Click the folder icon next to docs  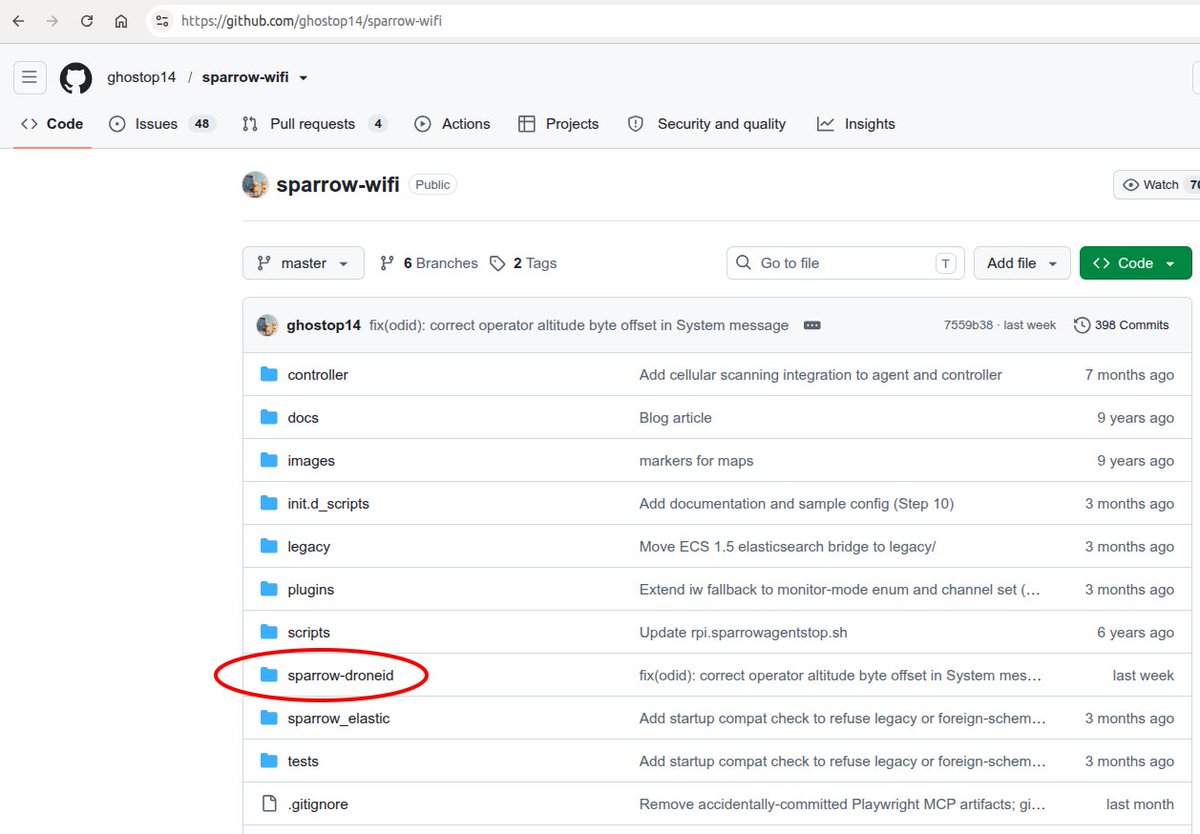click(x=269, y=417)
